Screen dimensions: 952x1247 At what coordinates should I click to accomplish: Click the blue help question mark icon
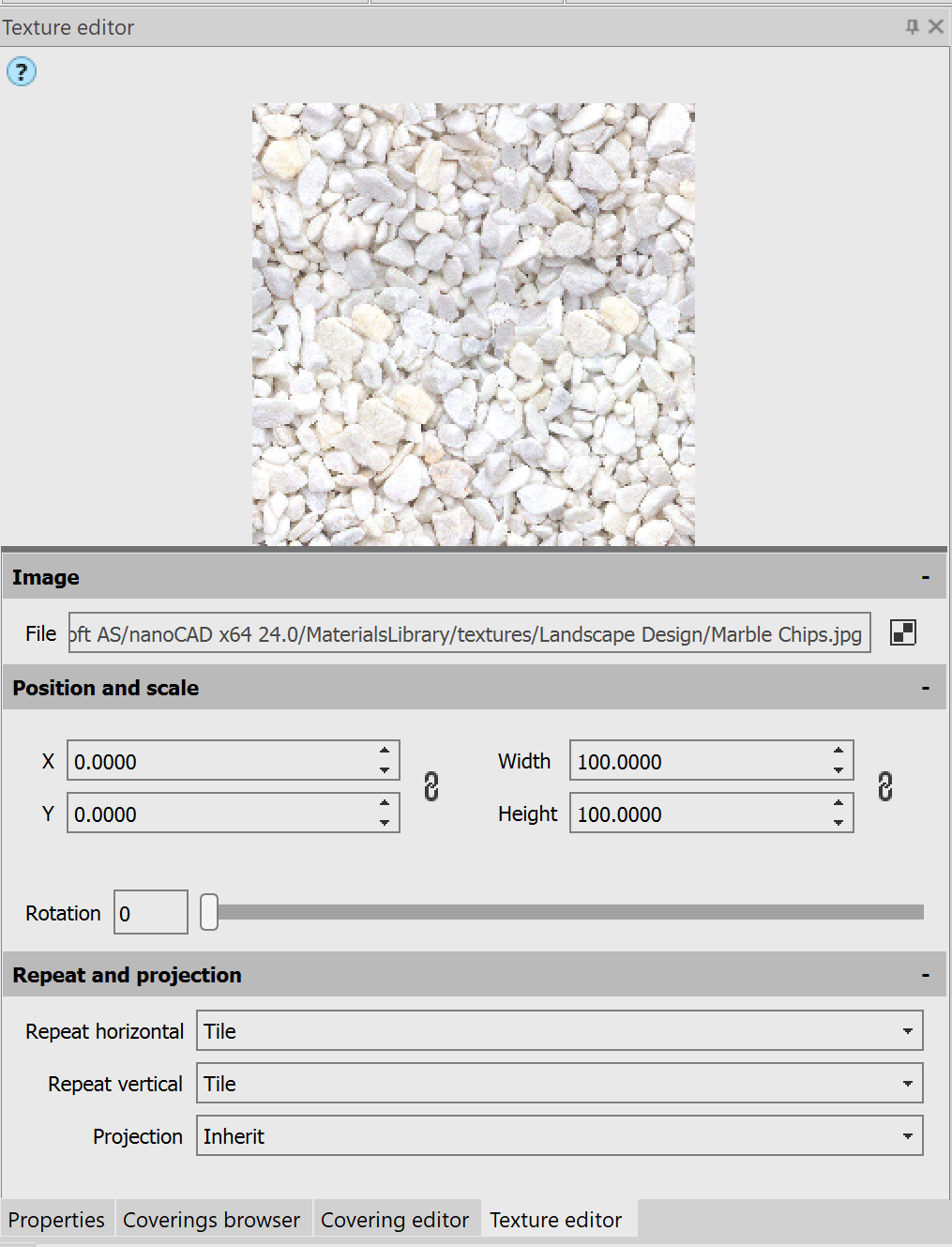tap(22, 71)
